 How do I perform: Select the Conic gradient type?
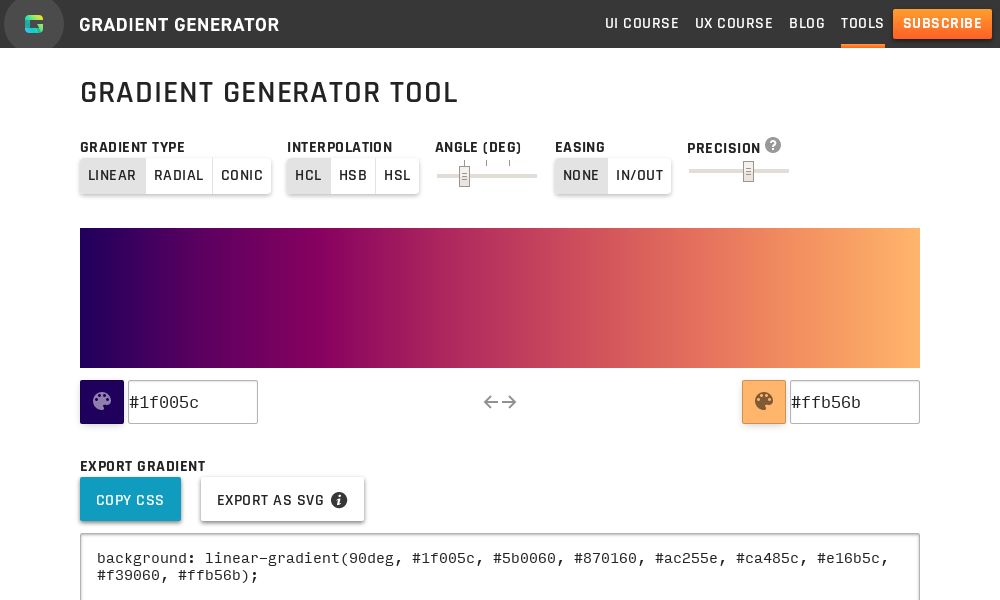click(x=242, y=175)
